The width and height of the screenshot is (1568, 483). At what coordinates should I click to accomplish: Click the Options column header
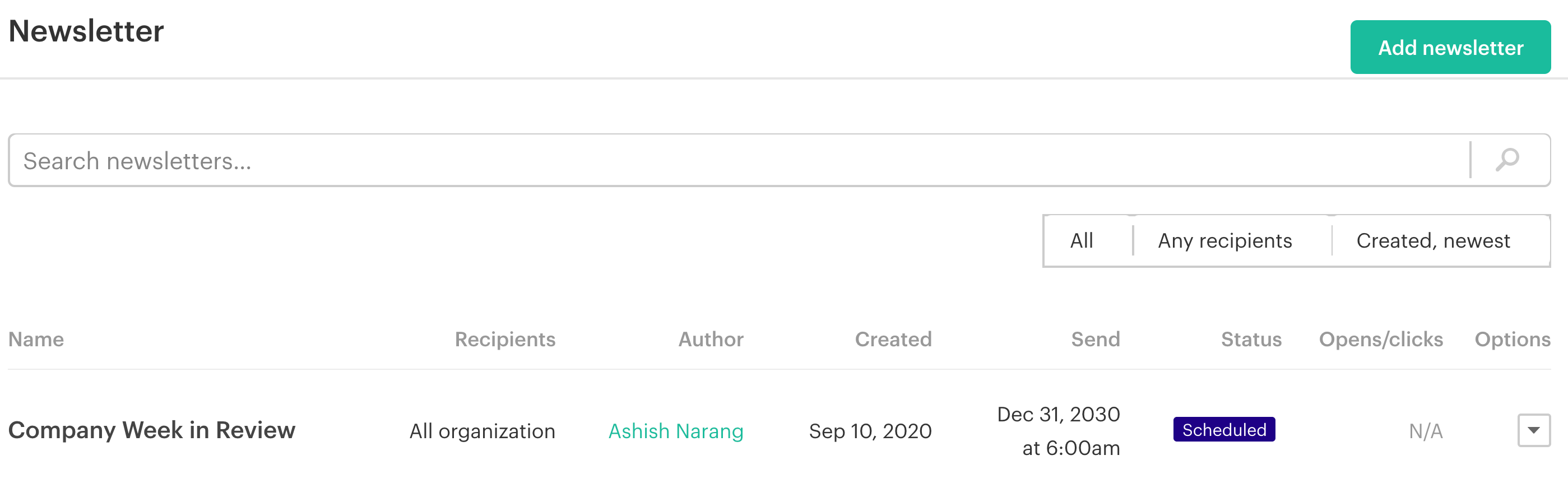pyautogui.click(x=1512, y=339)
